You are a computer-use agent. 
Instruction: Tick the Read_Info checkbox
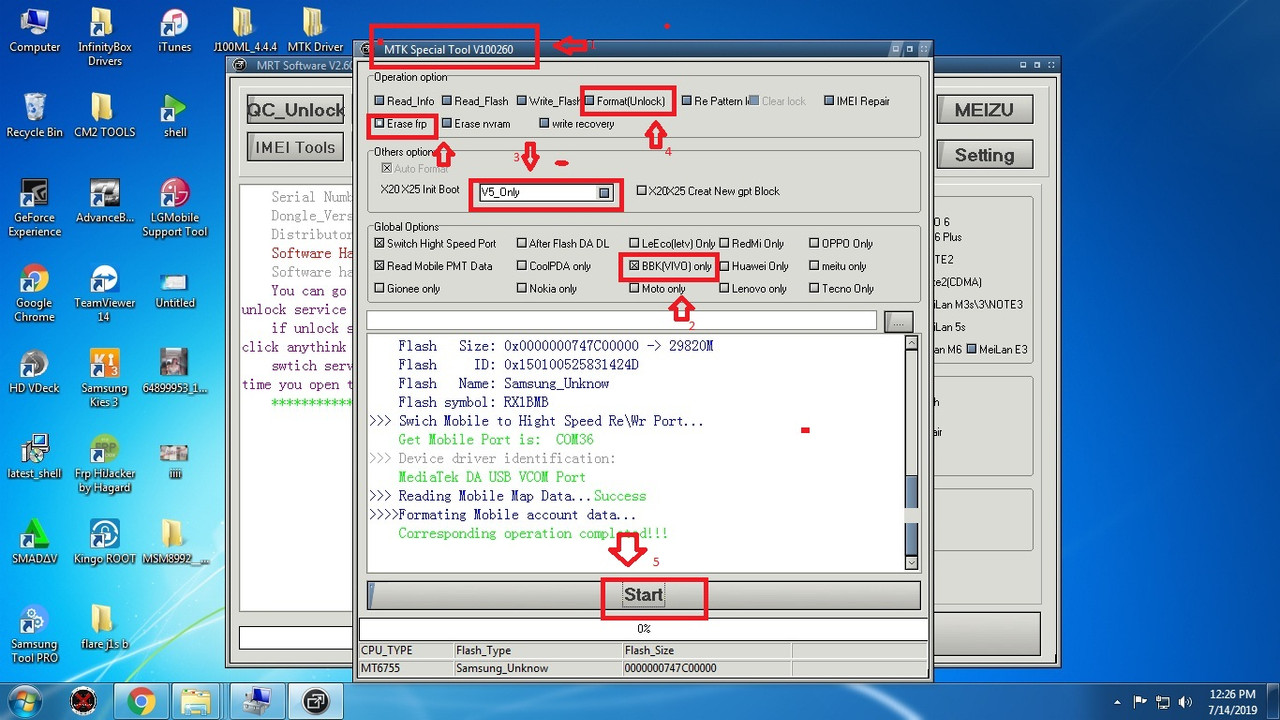(x=379, y=101)
